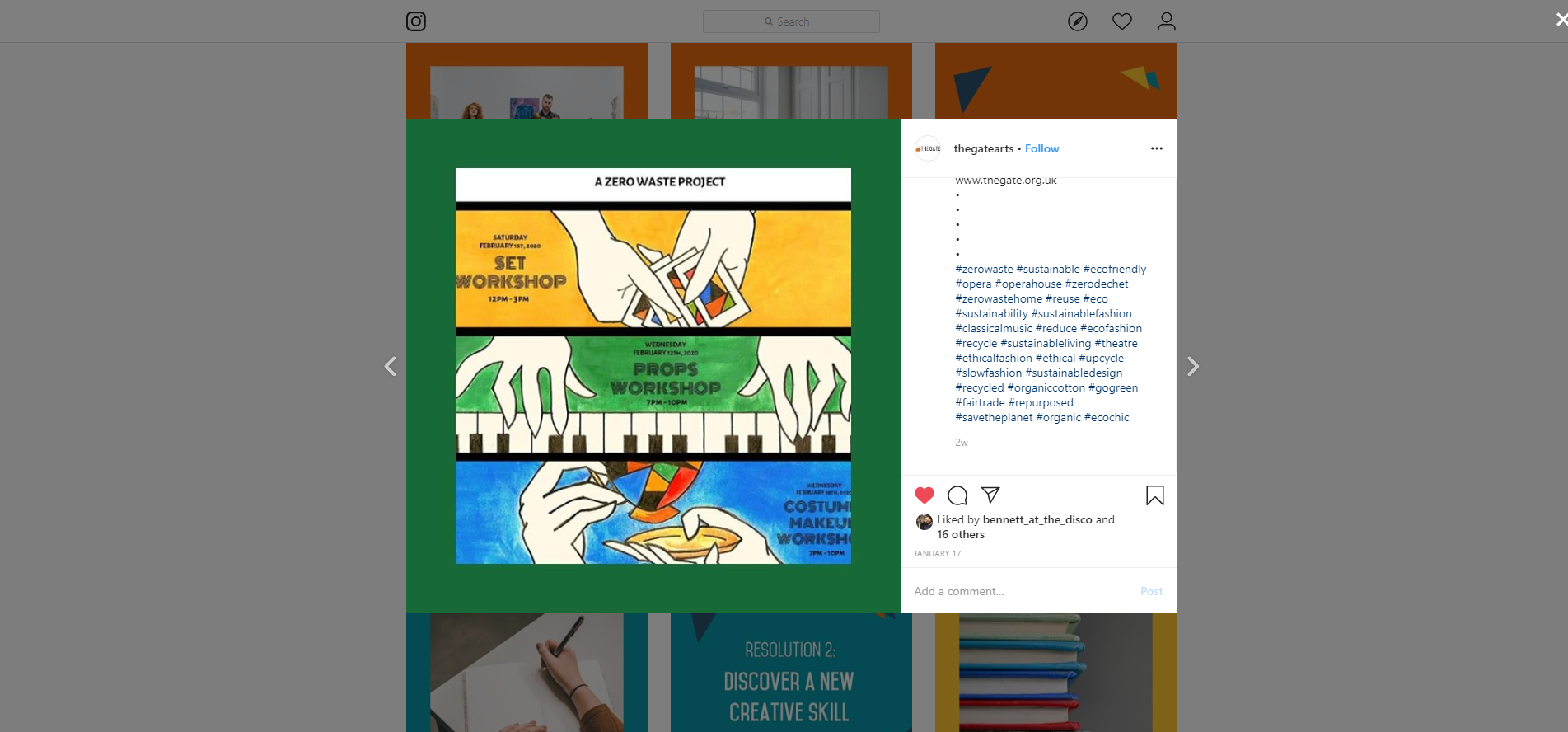The height and width of the screenshot is (732, 1568).
Task: Click the Instagram logo icon
Action: (416, 21)
